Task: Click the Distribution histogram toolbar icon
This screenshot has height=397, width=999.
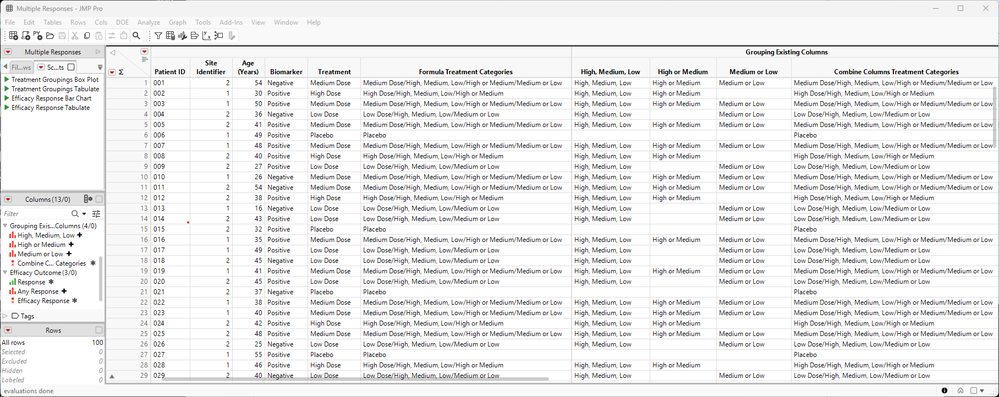Action: tap(182, 36)
